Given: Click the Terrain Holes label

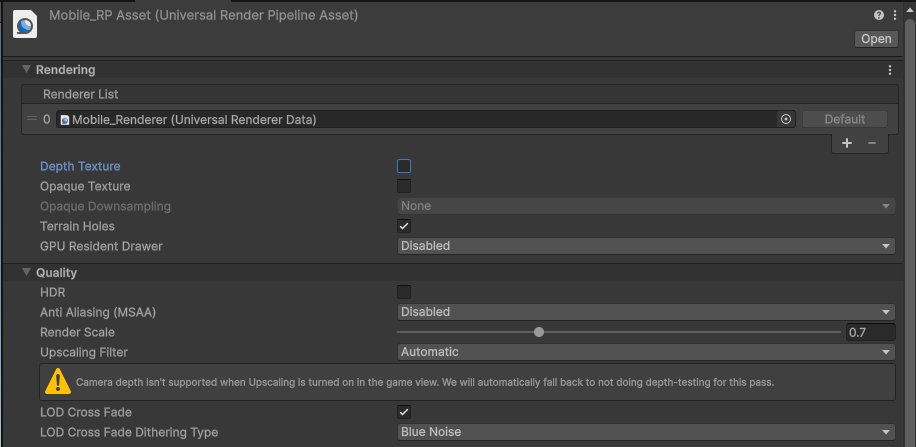Looking at the screenshot, I should pyautogui.click(x=77, y=226).
